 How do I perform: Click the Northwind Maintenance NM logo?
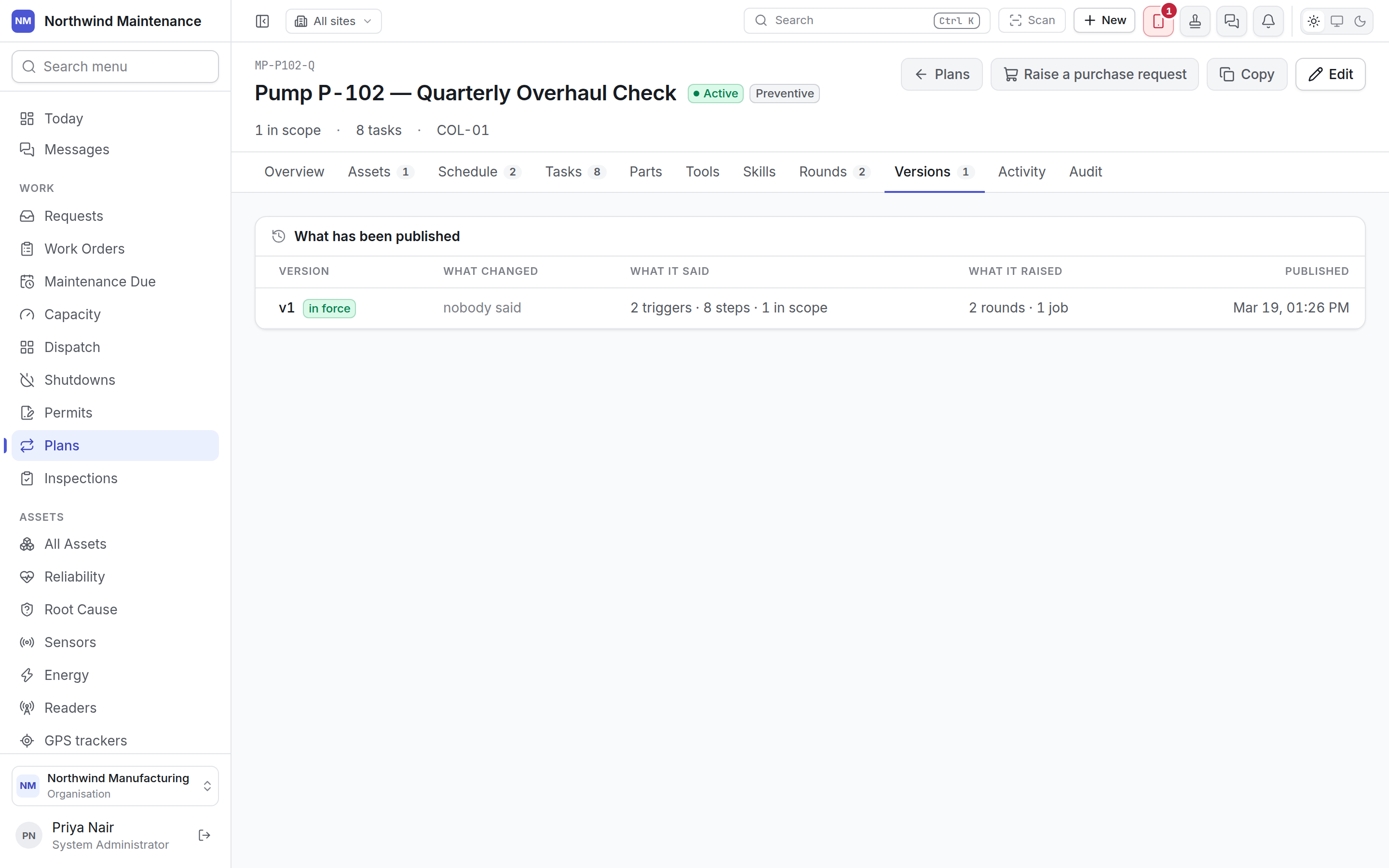pos(23,21)
